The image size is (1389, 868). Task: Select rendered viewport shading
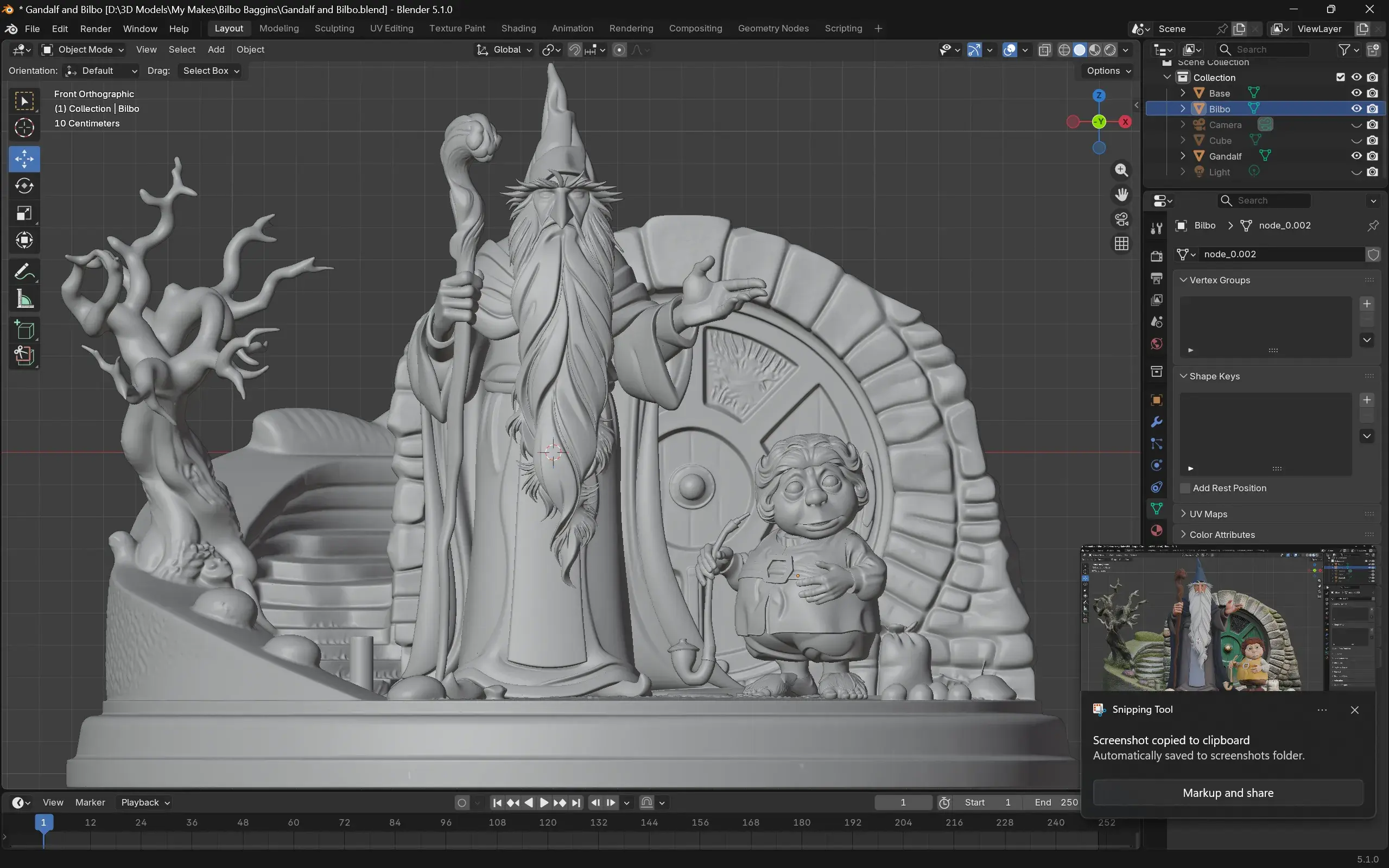1110,50
